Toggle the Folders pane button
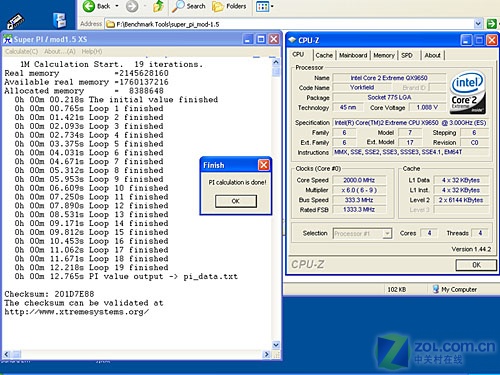Viewport: 500px width, 375px height. pyautogui.click(x=229, y=6)
